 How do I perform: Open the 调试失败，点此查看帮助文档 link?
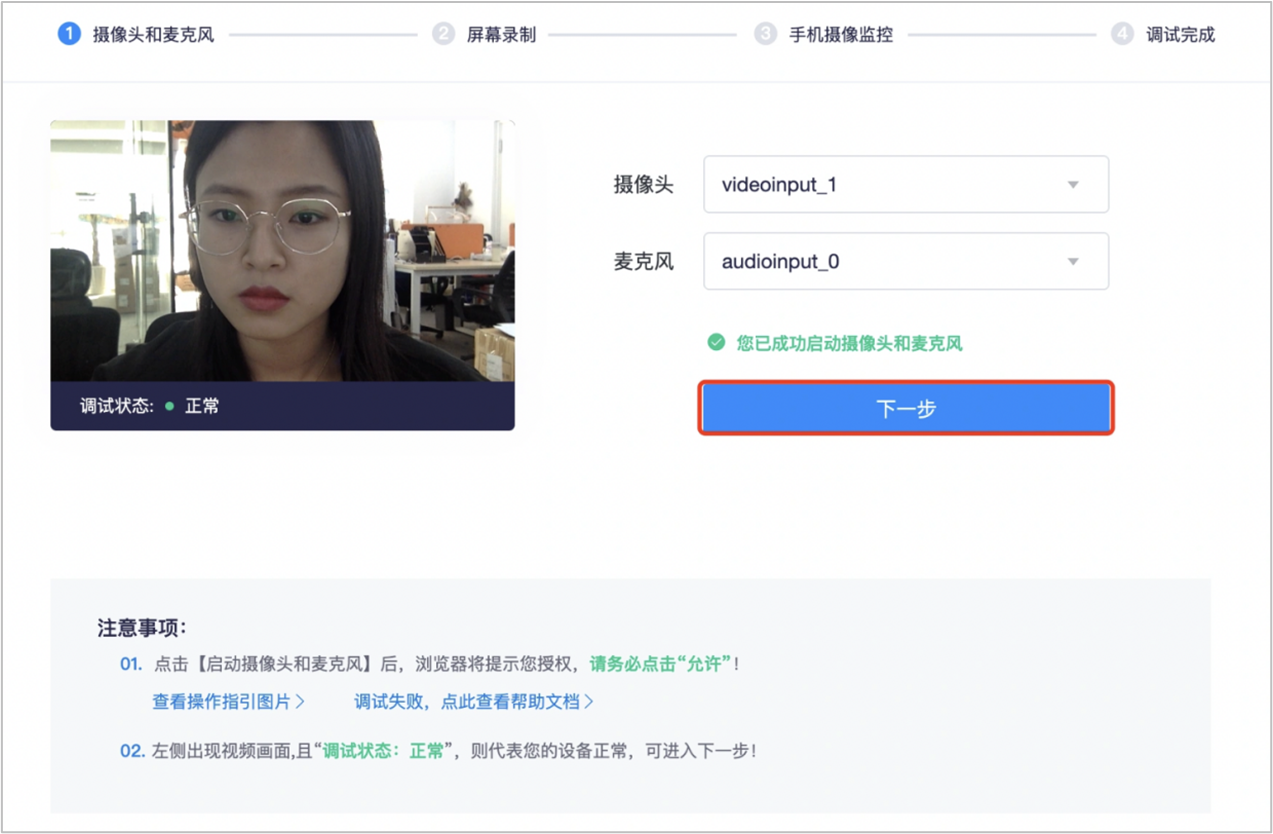[x=474, y=702]
